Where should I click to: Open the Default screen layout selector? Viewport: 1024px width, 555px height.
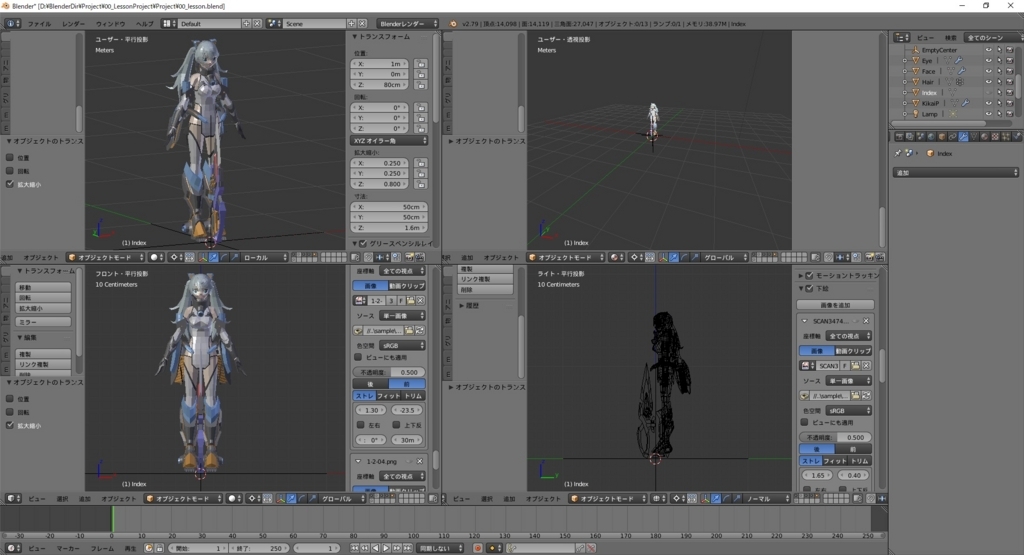click(x=209, y=24)
